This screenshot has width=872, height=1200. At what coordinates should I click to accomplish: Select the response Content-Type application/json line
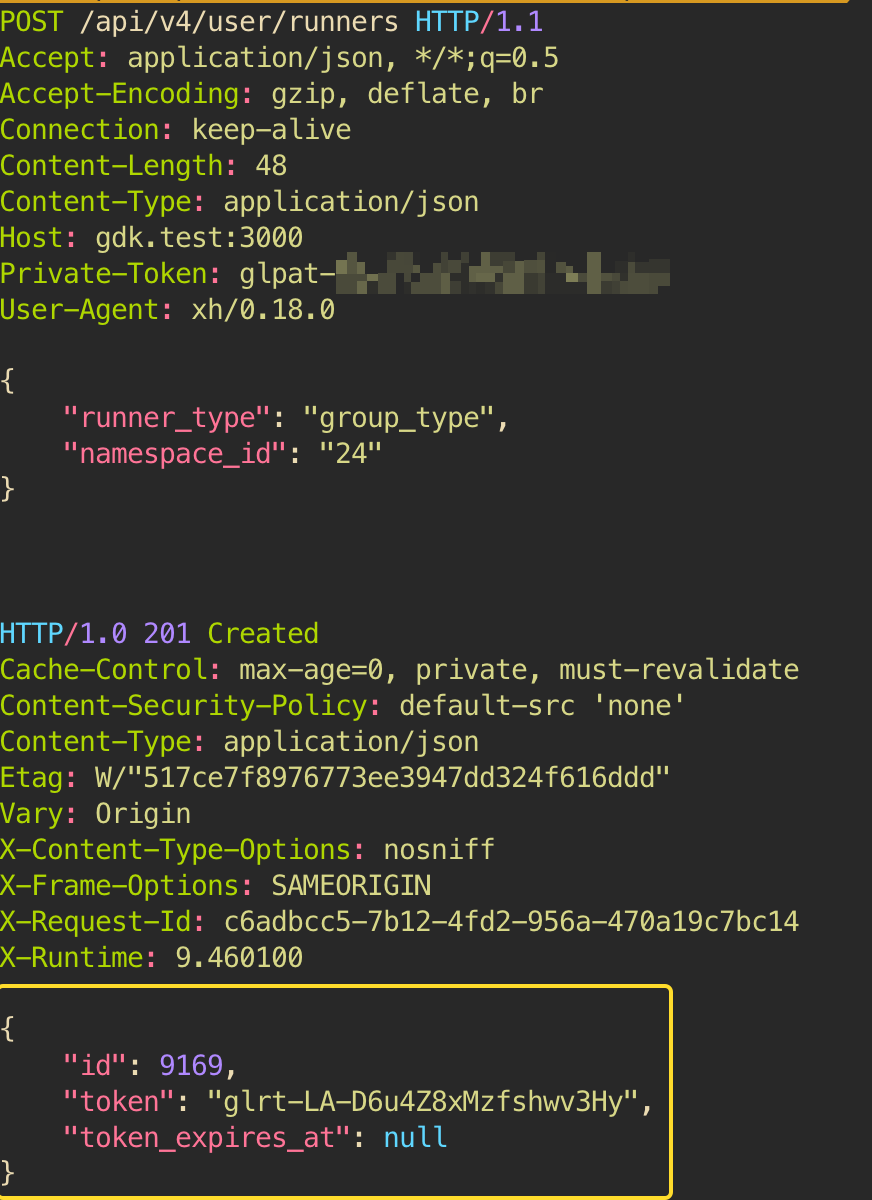pyautogui.click(x=240, y=742)
